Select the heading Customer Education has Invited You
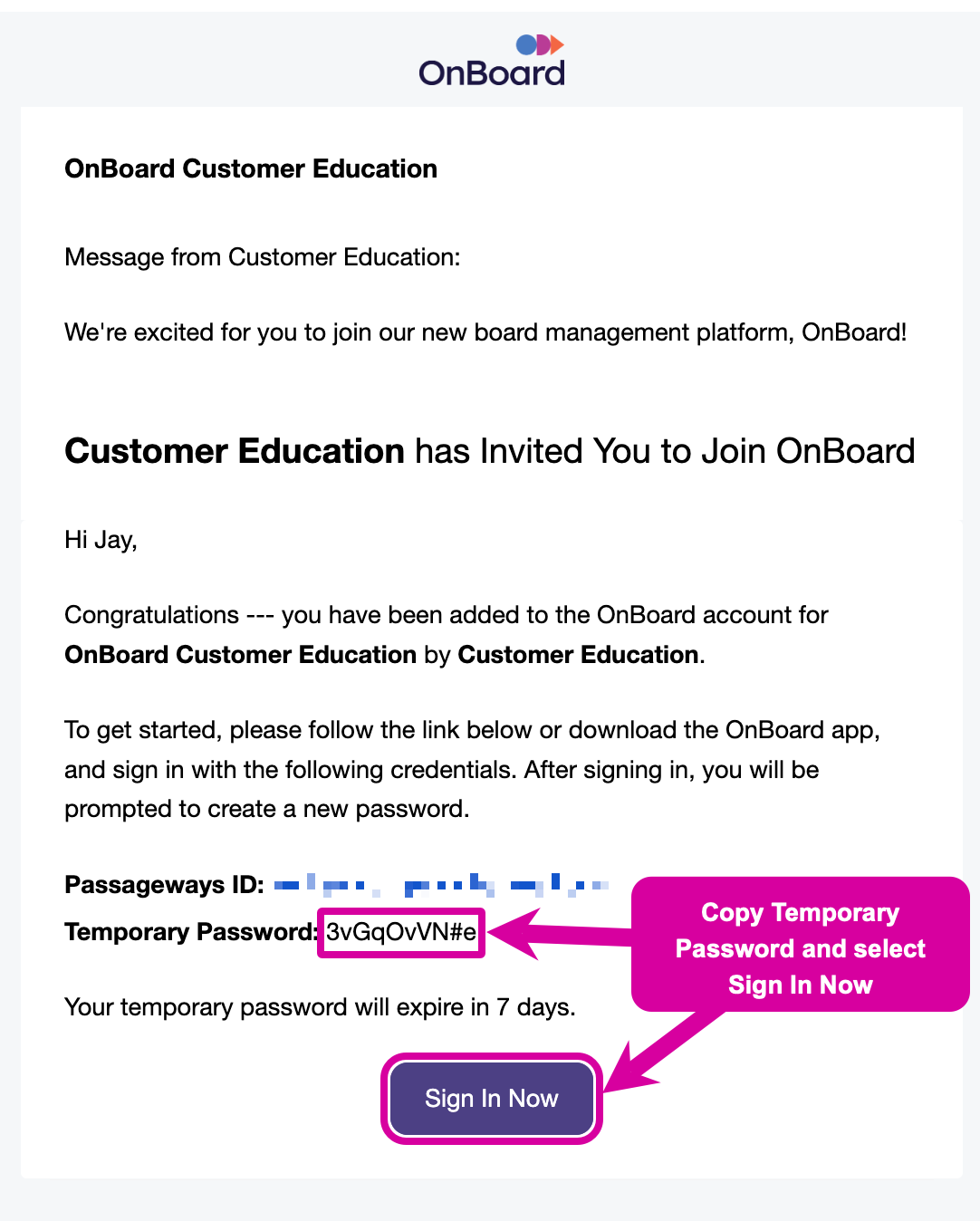This screenshot has height=1221, width=980. pyautogui.click(x=490, y=451)
